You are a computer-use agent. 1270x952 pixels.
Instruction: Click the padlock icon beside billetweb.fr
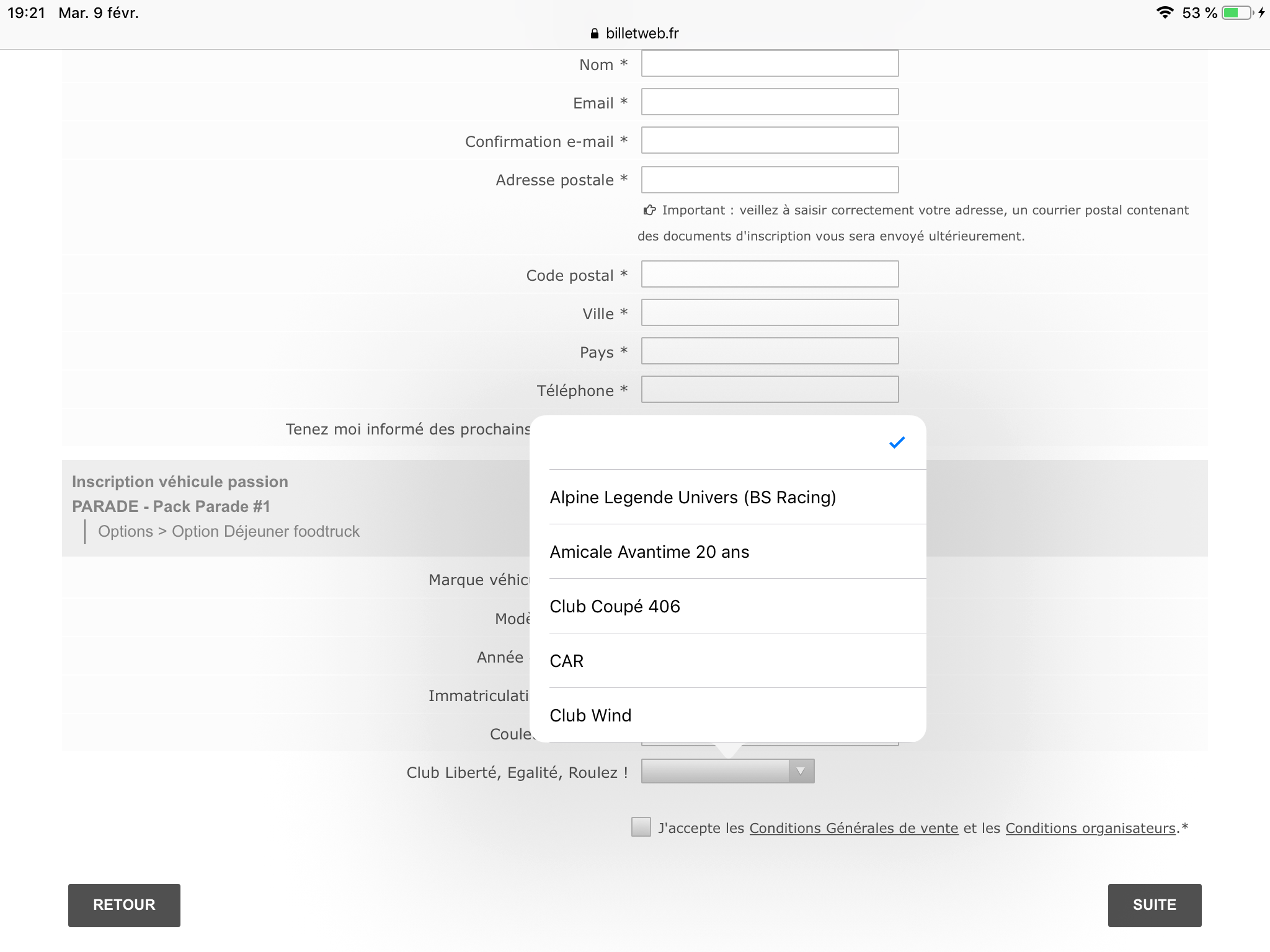point(594,33)
